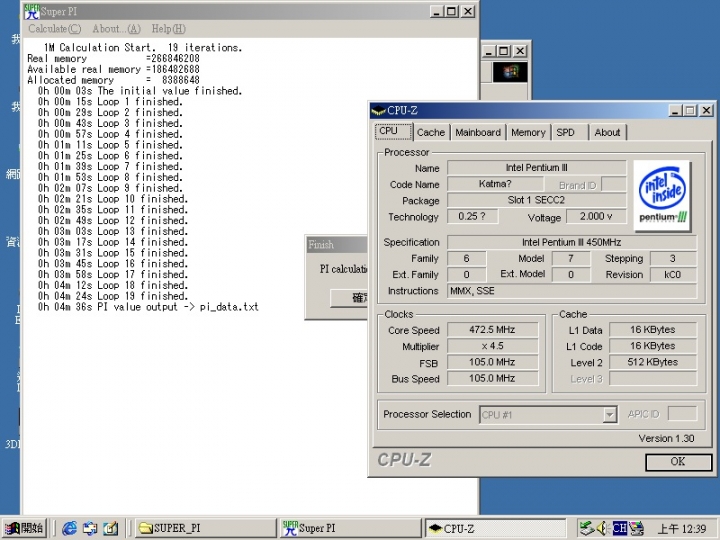Click the PI value output pi_data.txt line
Viewport: 720px width, 540px height.
tap(148, 307)
